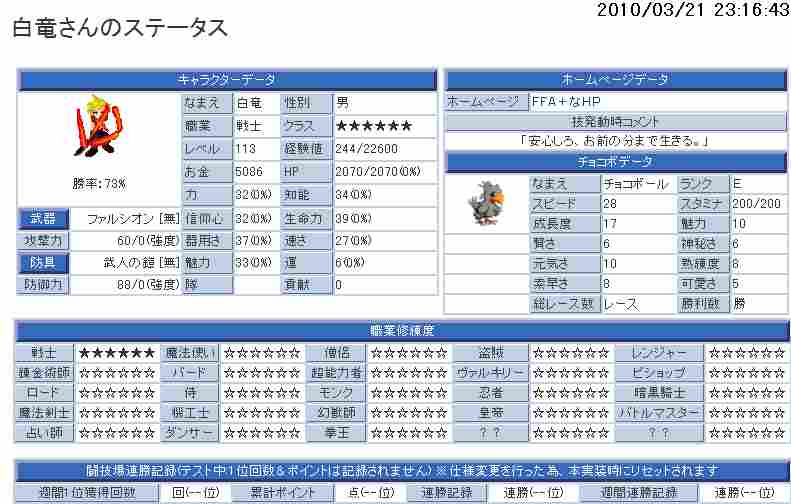The image size is (791, 504).
Task: Click the 器用さ value 37(0%)
Action: [x=253, y=241]
